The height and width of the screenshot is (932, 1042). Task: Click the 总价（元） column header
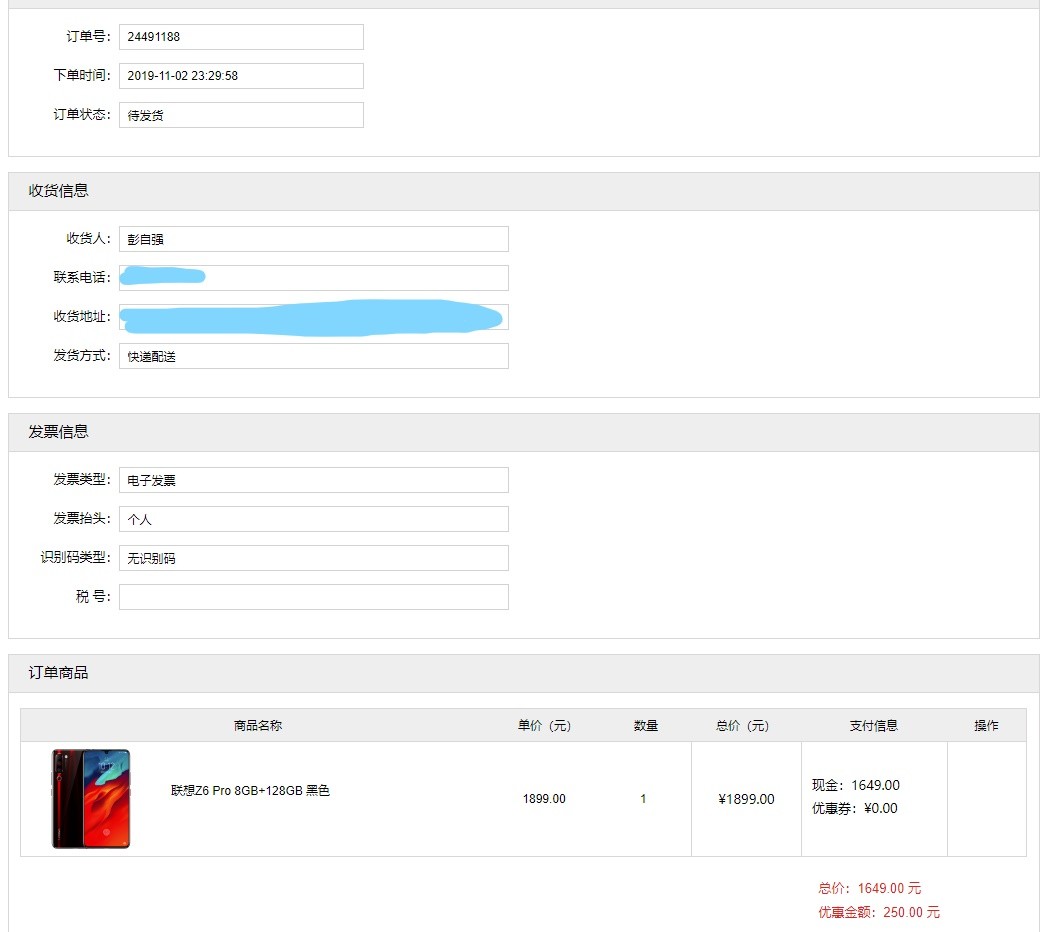coord(742,725)
